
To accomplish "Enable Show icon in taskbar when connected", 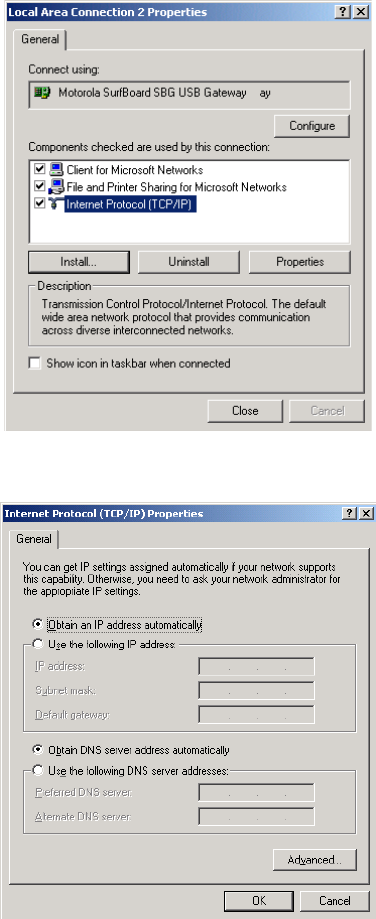I will point(35,363).
